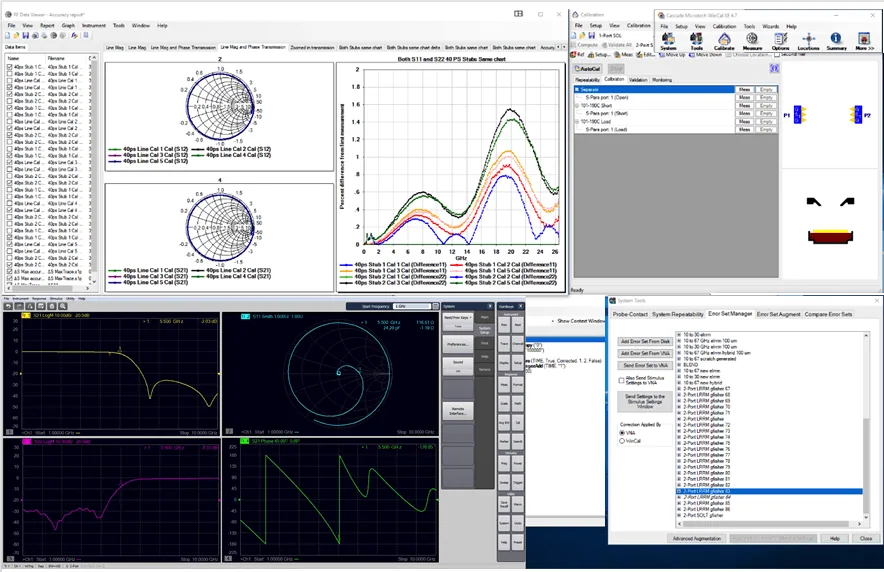Click the error set list vertical scrollbar
Viewport: 884px width, 572px height.
(866, 425)
